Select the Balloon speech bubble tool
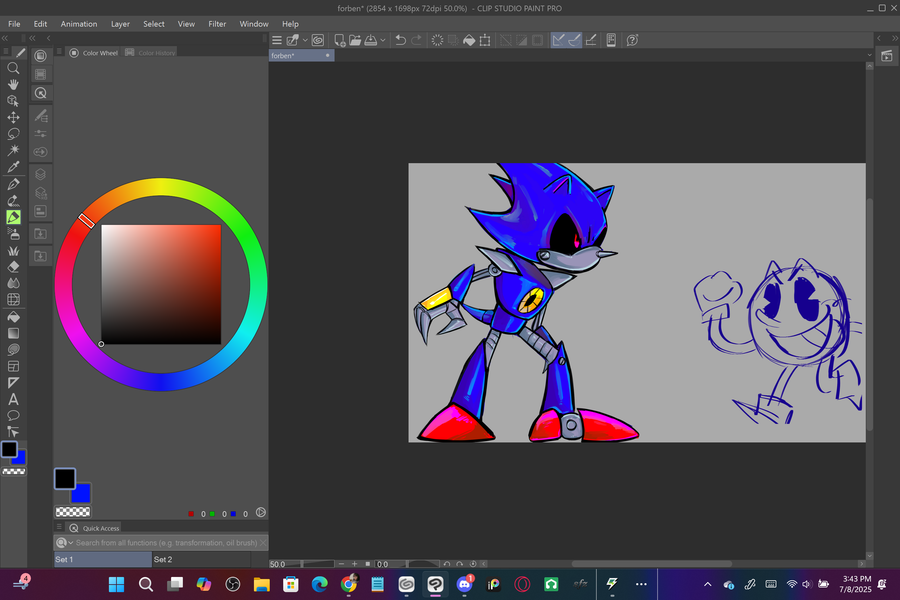The image size is (900, 600). (x=13, y=416)
